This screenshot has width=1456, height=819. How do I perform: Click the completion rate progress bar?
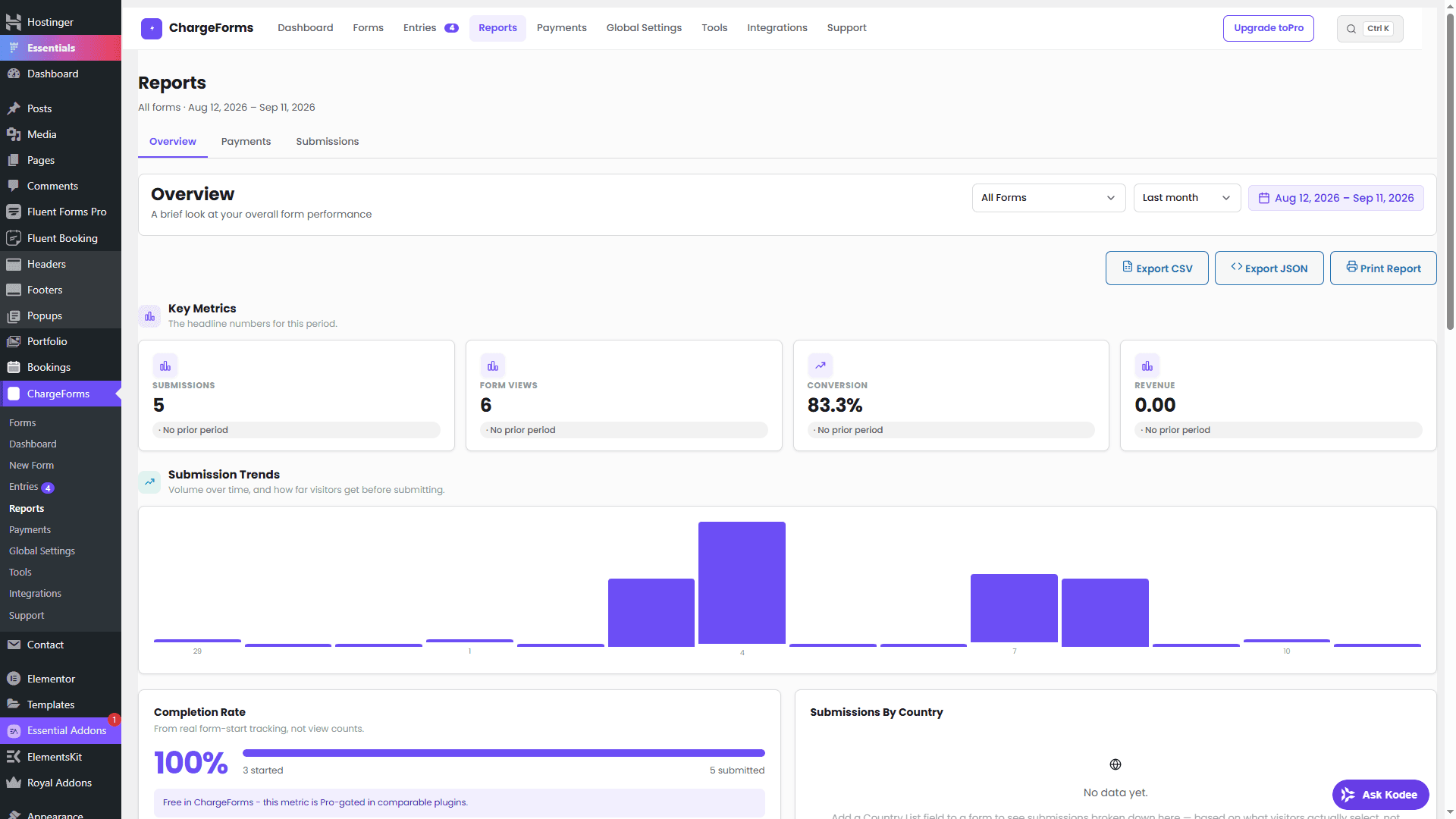pyautogui.click(x=504, y=753)
